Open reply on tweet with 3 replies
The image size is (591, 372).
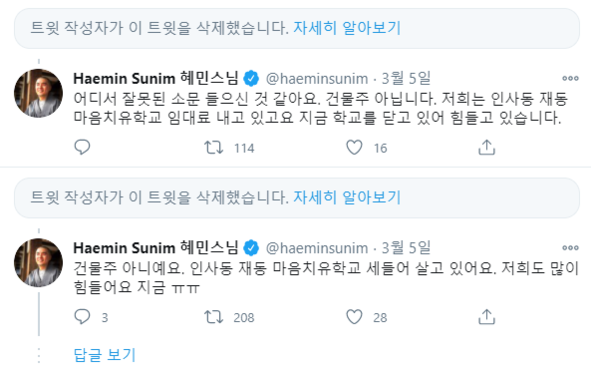coord(82,317)
